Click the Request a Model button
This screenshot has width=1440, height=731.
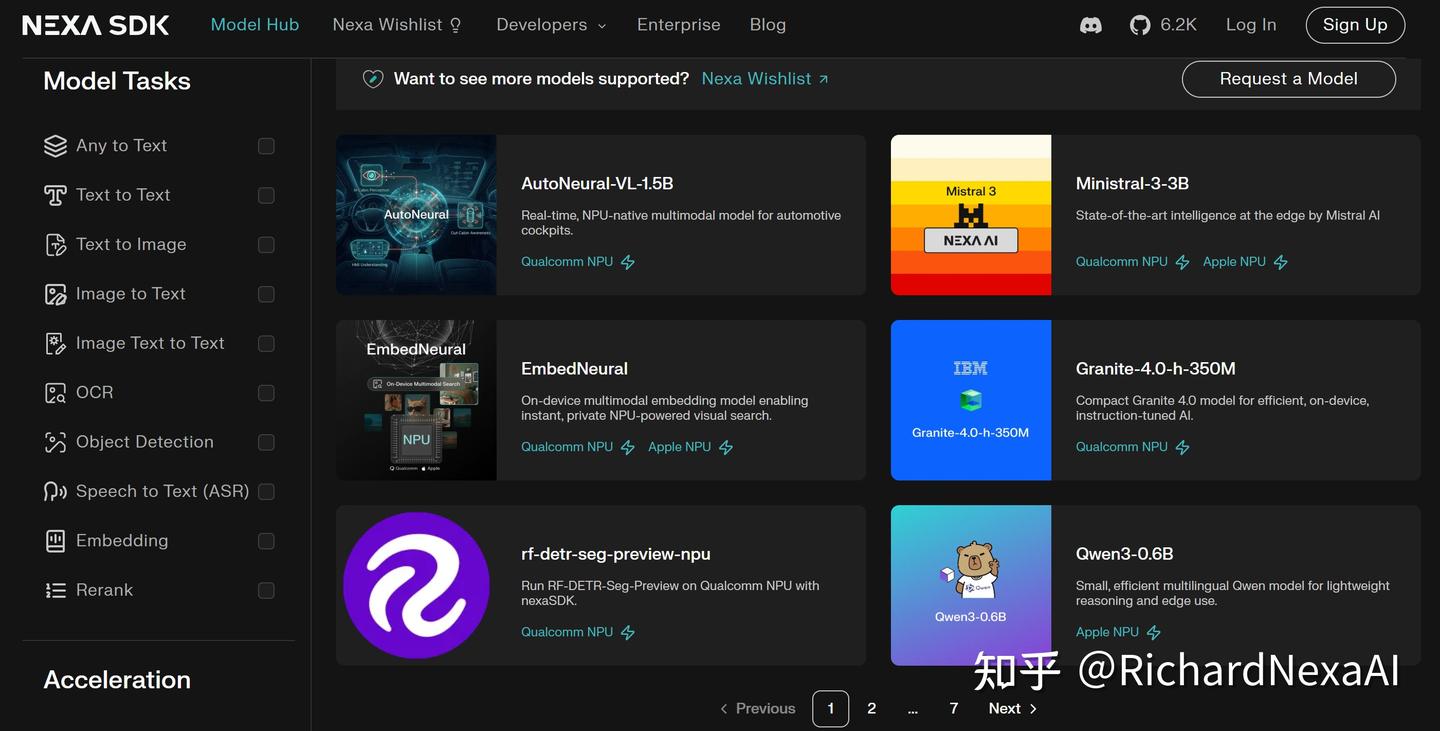click(1289, 78)
